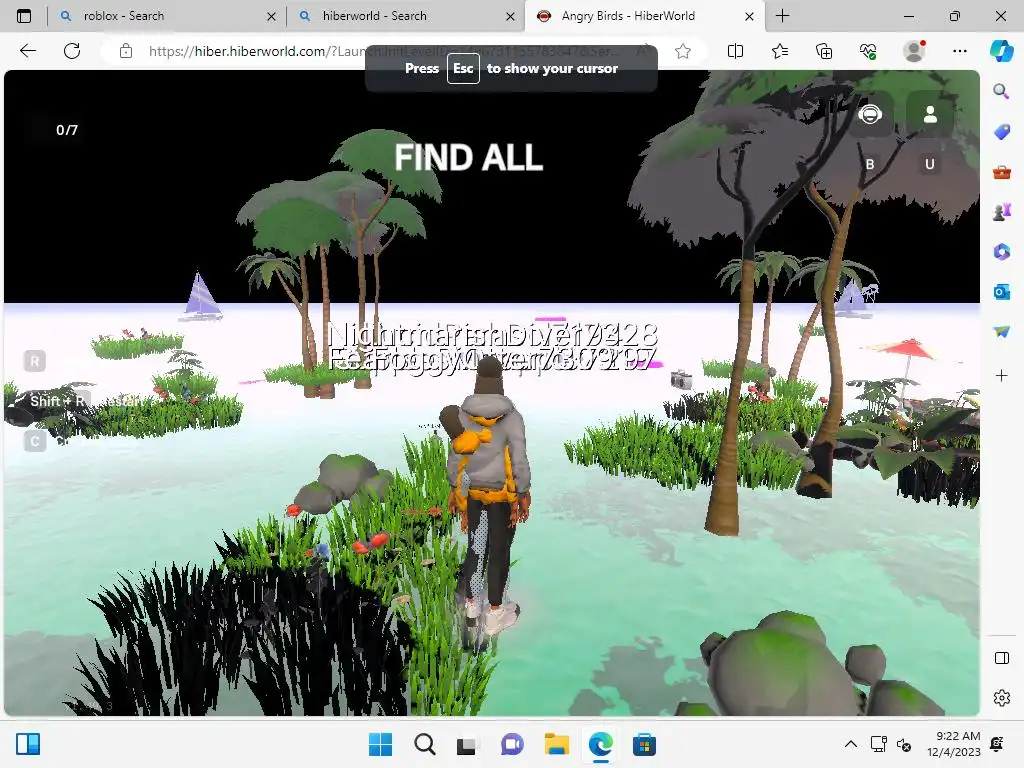
Task: Go back to the previous page
Action: coord(28,51)
